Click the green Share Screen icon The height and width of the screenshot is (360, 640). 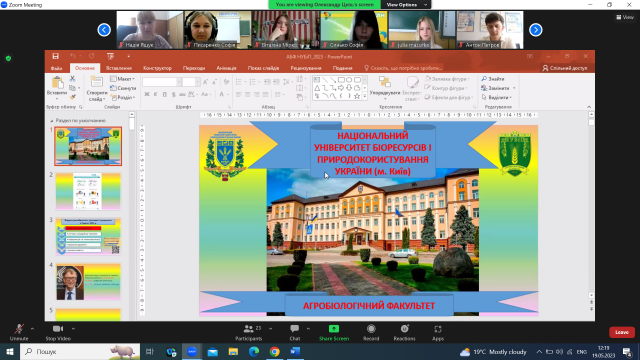tap(334, 329)
